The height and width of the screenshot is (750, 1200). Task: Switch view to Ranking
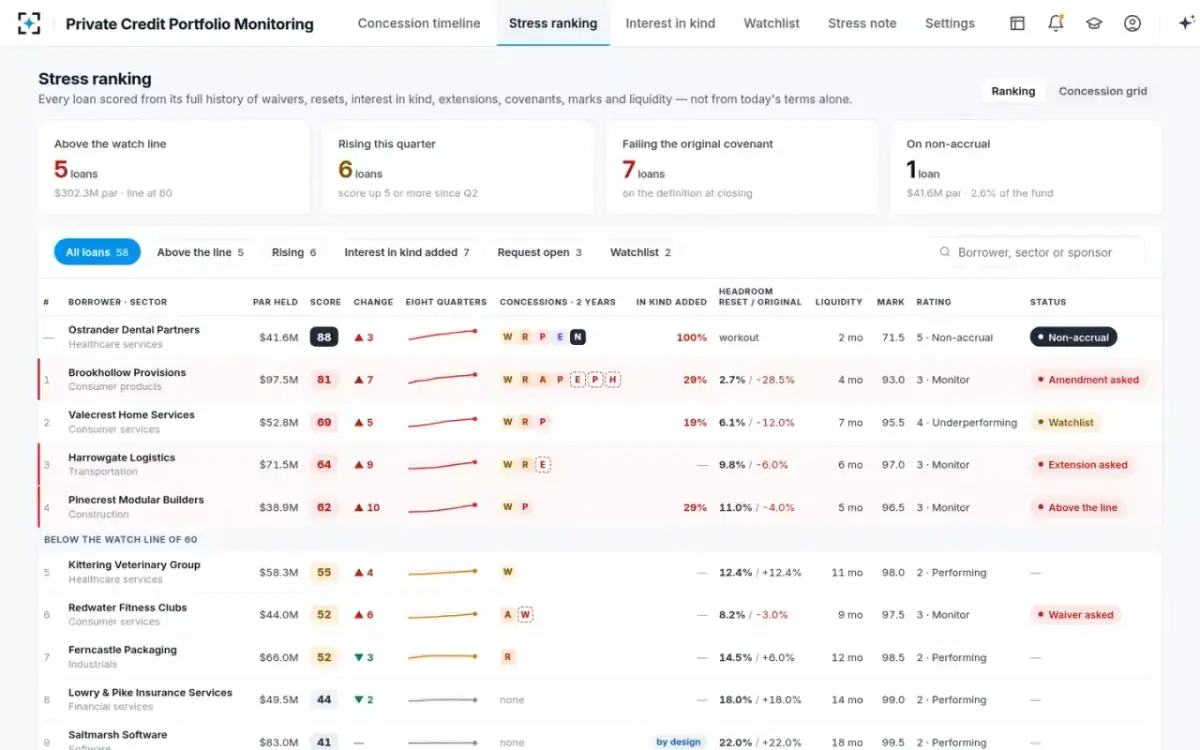(1013, 91)
